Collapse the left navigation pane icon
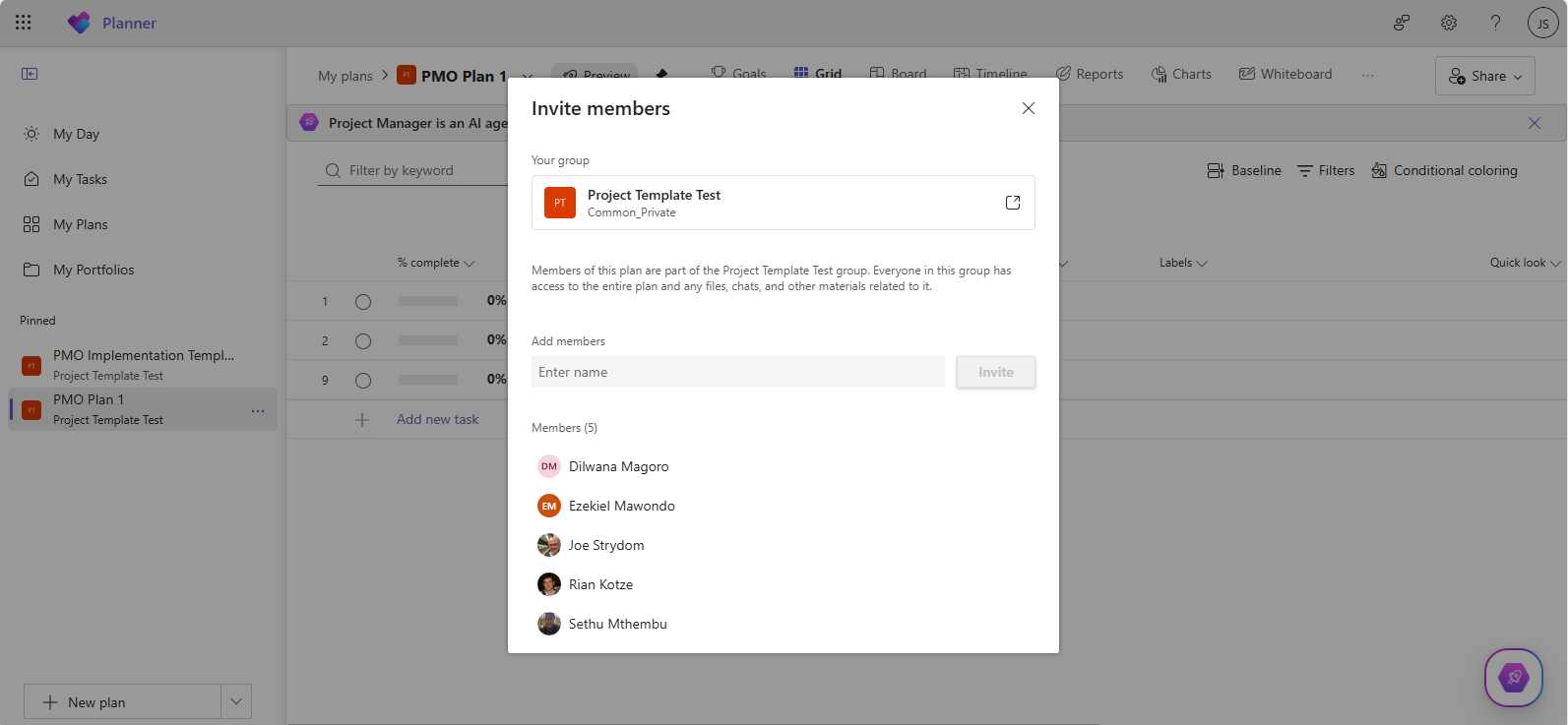 tap(30, 74)
